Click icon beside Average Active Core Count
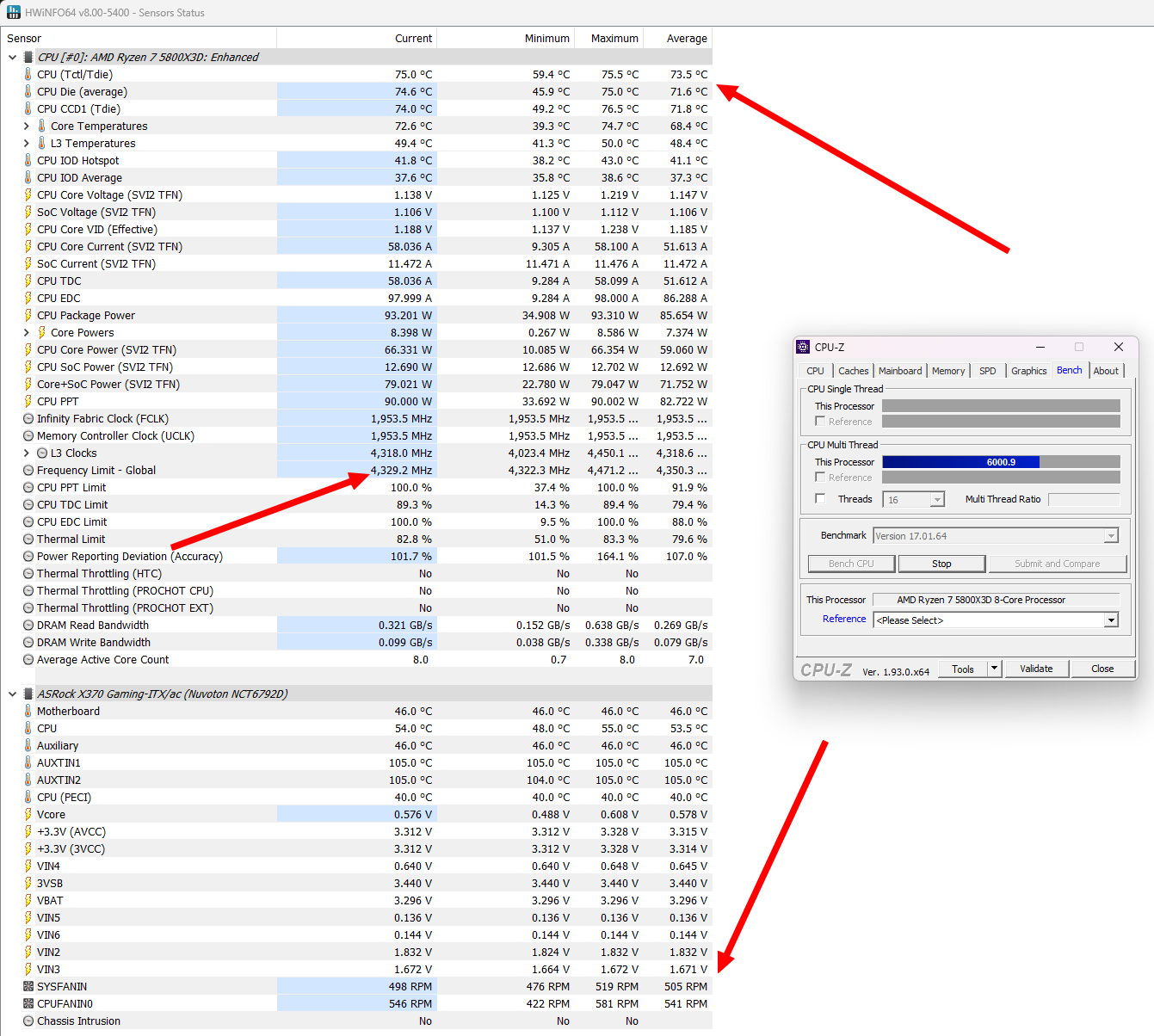 pyautogui.click(x=28, y=659)
